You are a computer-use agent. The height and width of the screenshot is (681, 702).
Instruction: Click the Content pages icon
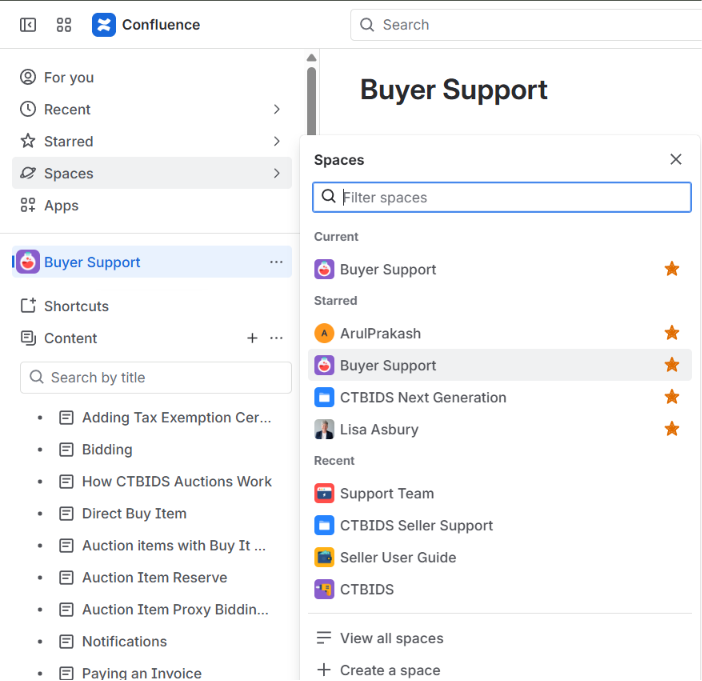[28, 338]
